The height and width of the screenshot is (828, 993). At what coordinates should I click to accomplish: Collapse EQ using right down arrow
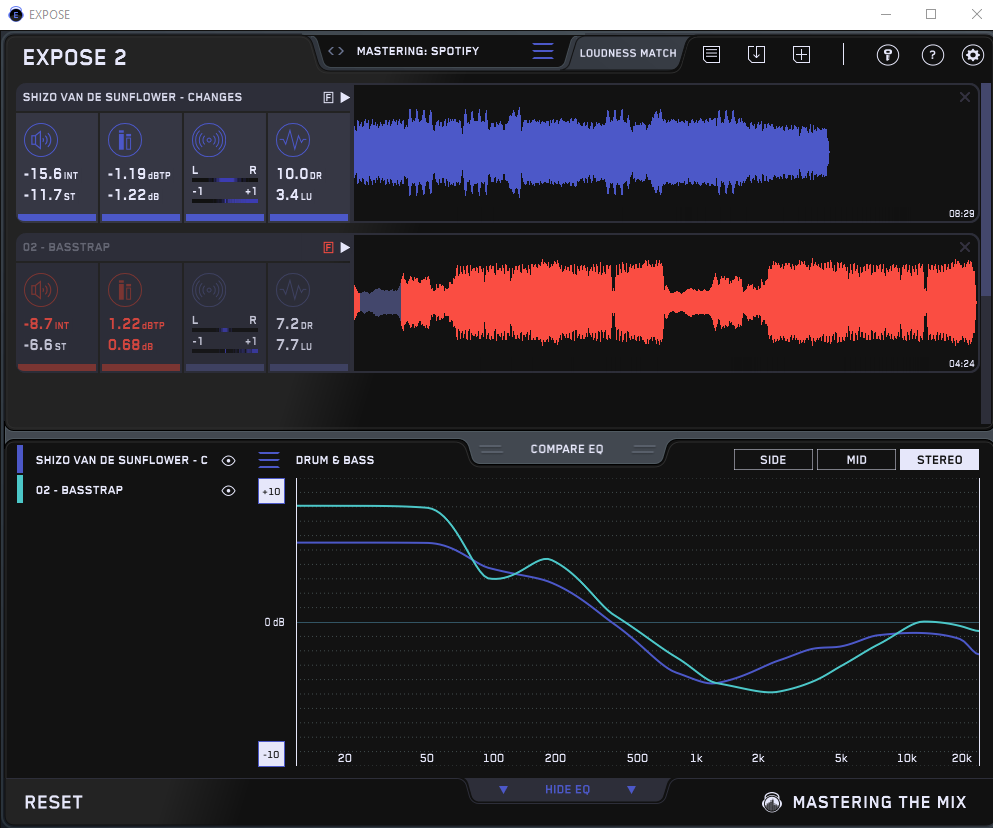[x=631, y=789]
